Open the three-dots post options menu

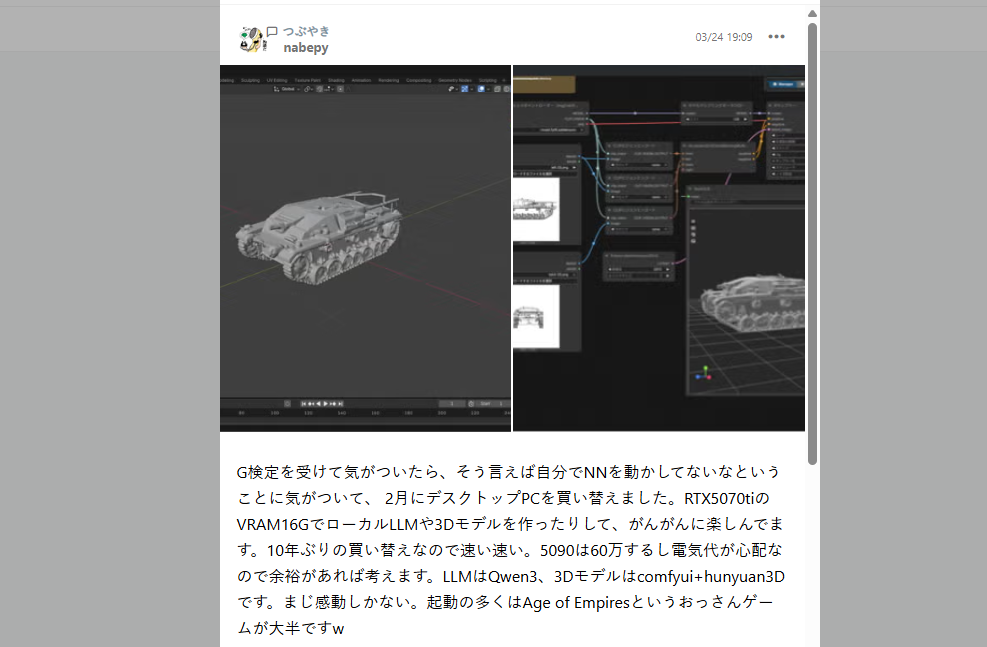click(776, 37)
